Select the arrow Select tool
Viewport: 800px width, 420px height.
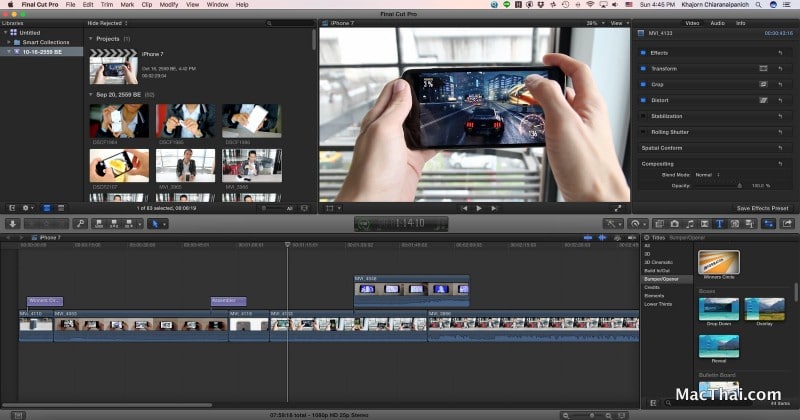pyautogui.click(x=155, y=224)
